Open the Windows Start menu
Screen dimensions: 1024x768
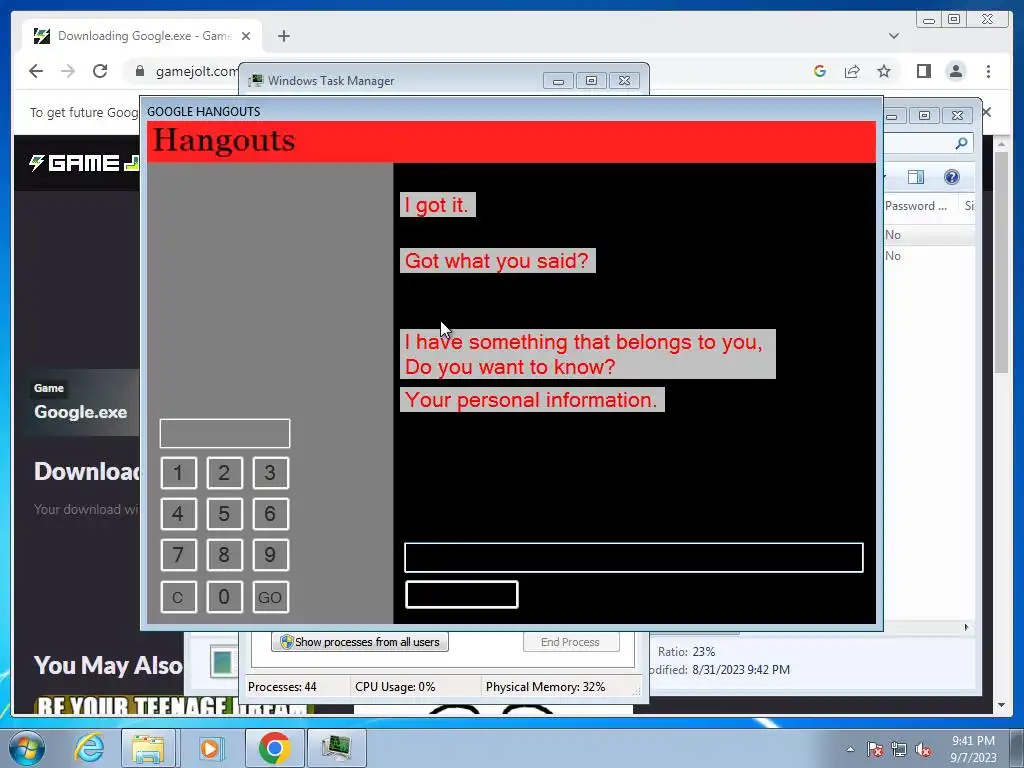point(27,748)
